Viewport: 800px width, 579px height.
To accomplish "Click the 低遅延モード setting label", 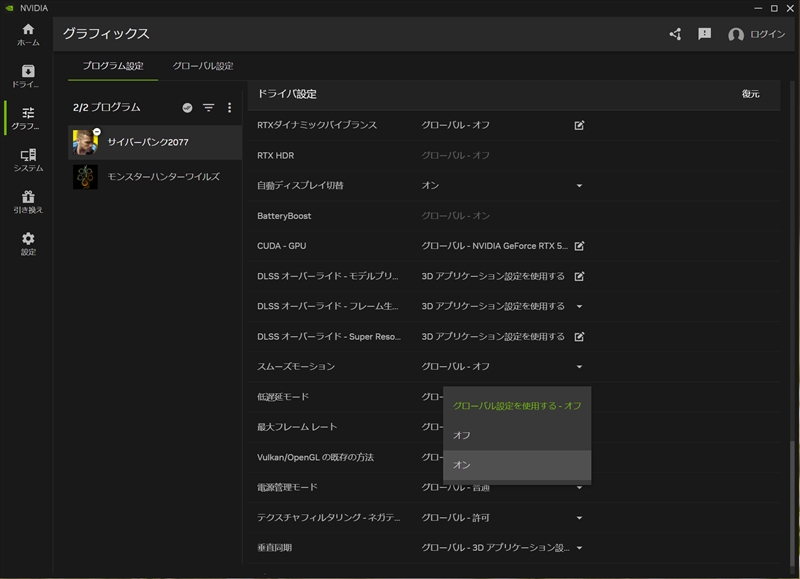I will pyautogui.click(x=283, y=397).
